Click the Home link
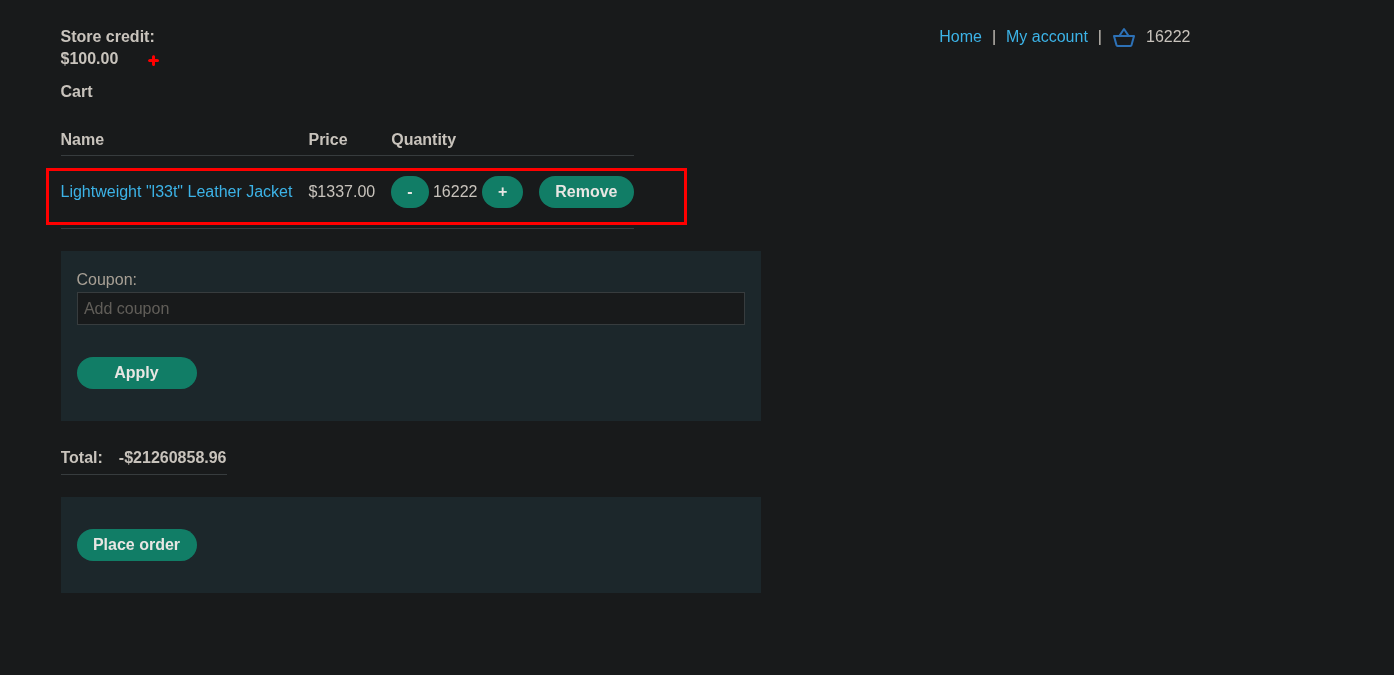The image size is (1394, 675). pyautogui.click(x=960, y=37)
